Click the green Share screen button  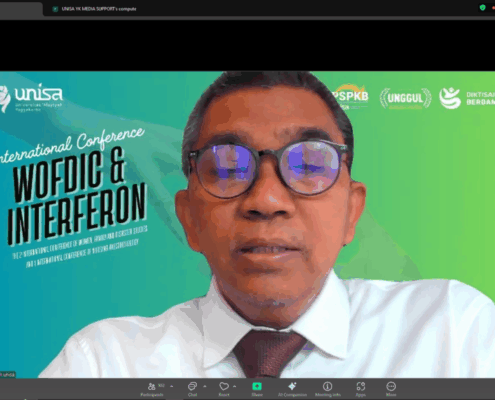(257, 389)
